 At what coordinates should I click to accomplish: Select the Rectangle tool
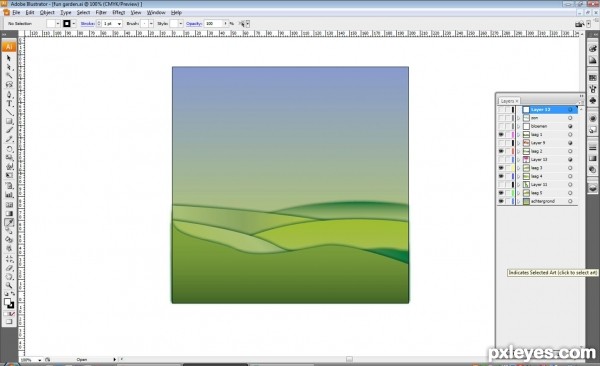9,121
